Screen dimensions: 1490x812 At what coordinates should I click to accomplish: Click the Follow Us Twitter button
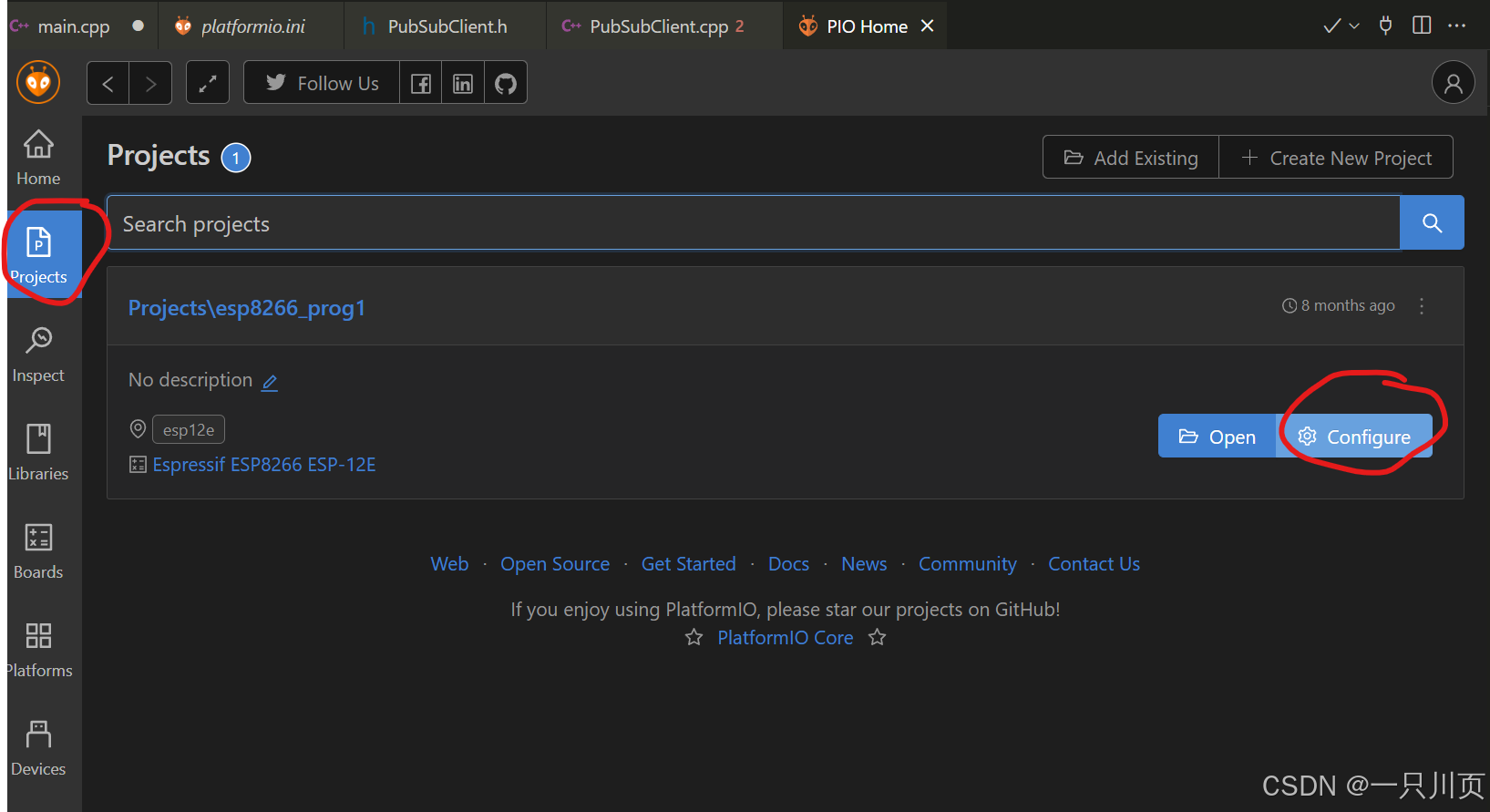click(322, 84)
